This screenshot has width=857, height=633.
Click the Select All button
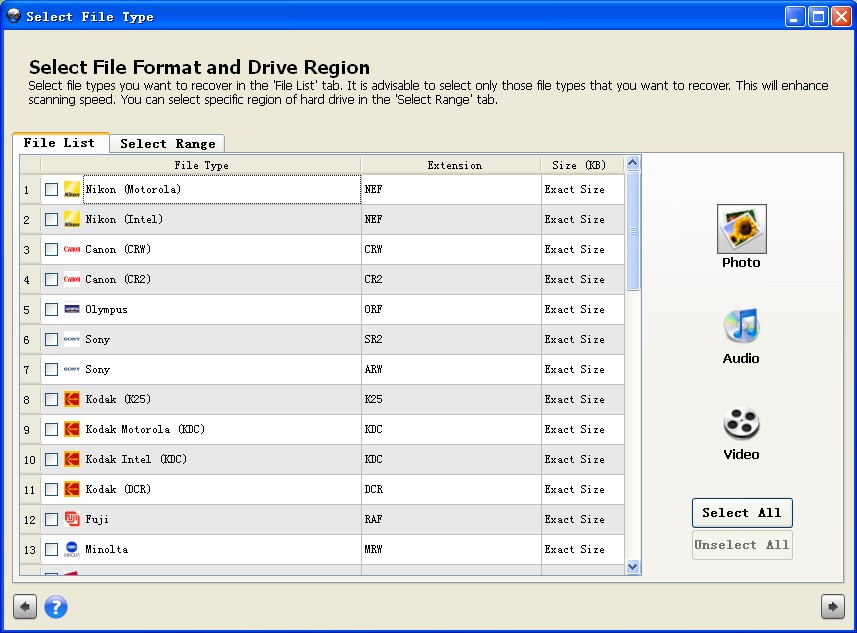[742, 513]
